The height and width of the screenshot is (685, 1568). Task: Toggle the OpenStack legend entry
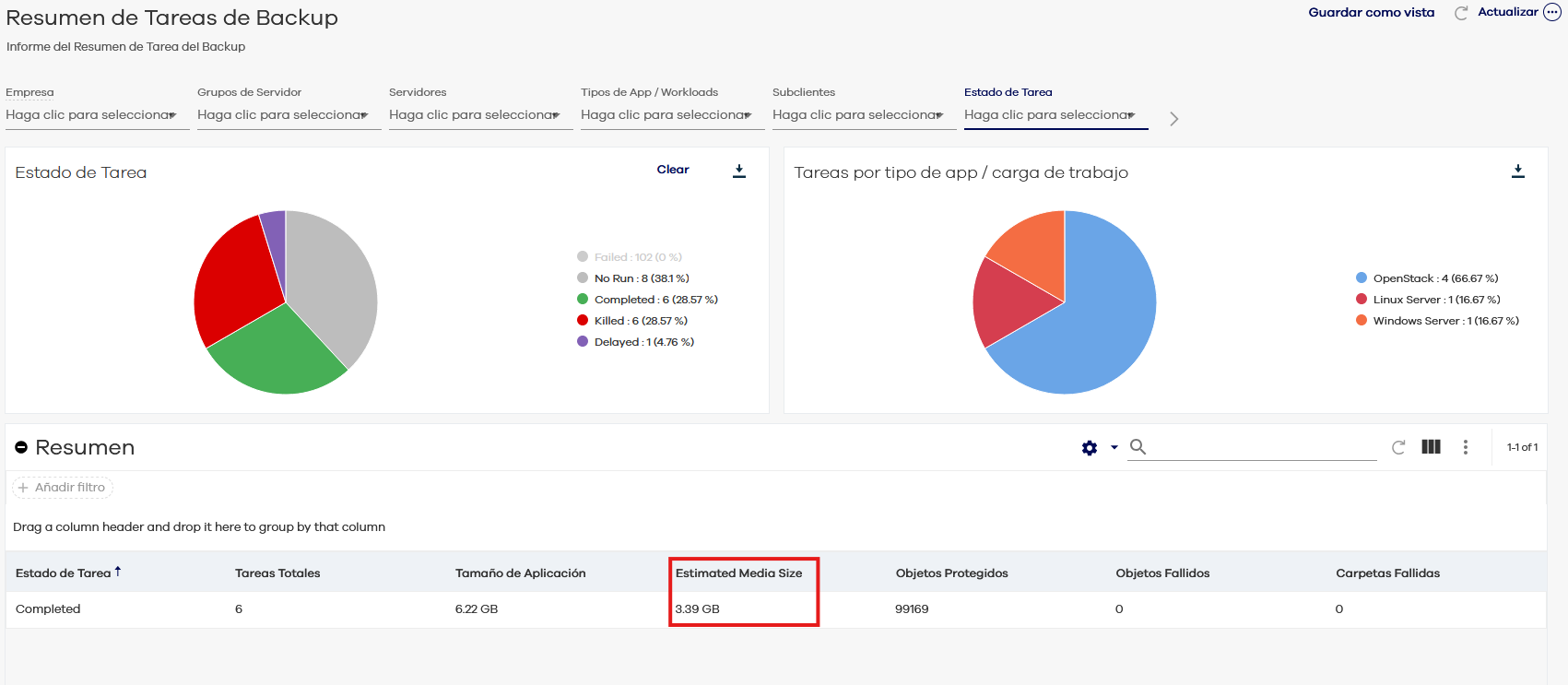click(x=1434, y=278)
